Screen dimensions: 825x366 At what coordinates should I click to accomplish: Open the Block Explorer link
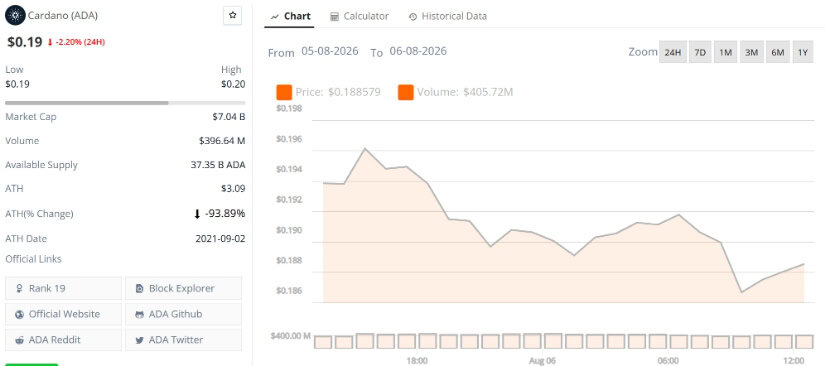[183, 288]
